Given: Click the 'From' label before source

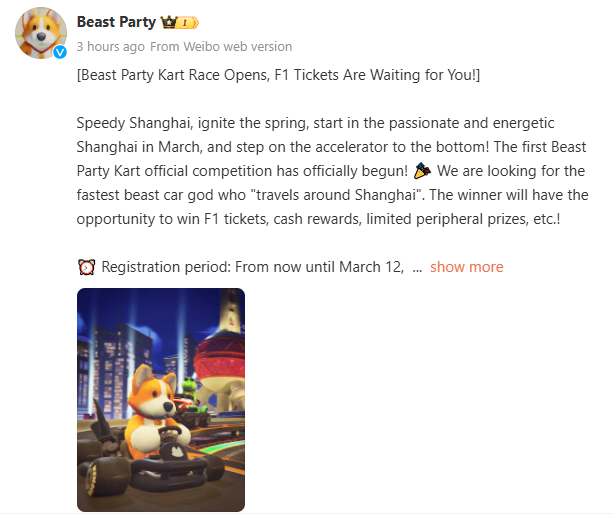Looking at the screenshot, I should (x=163, y=46).
